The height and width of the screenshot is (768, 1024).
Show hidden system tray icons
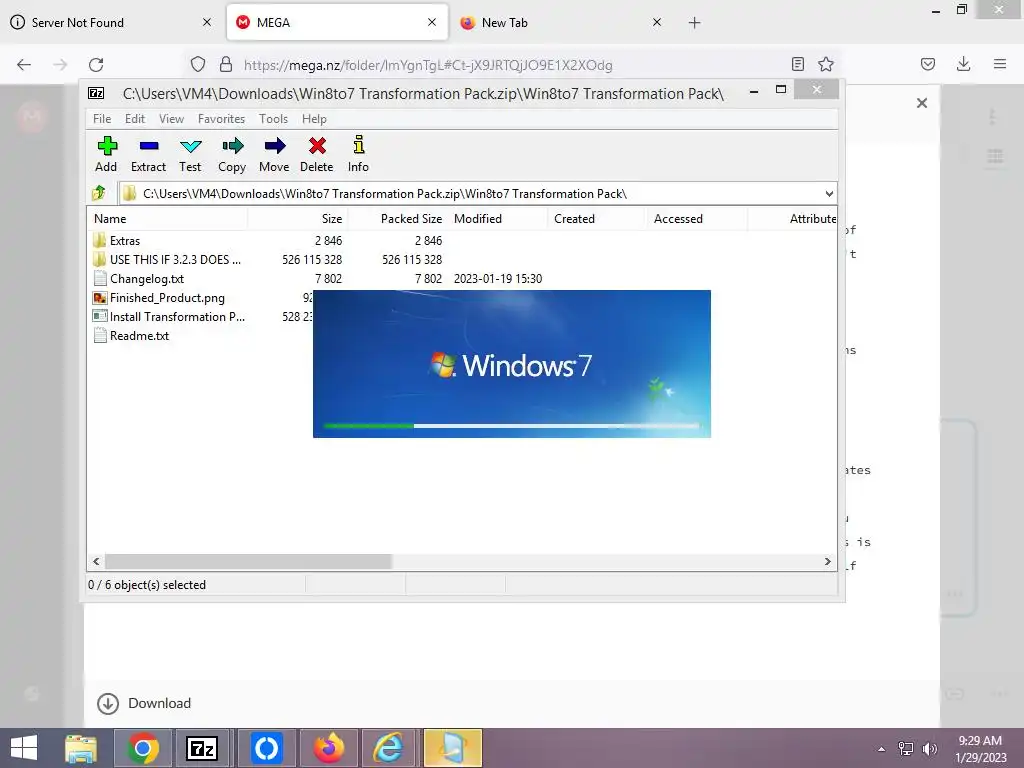click(x=881, y=749)
